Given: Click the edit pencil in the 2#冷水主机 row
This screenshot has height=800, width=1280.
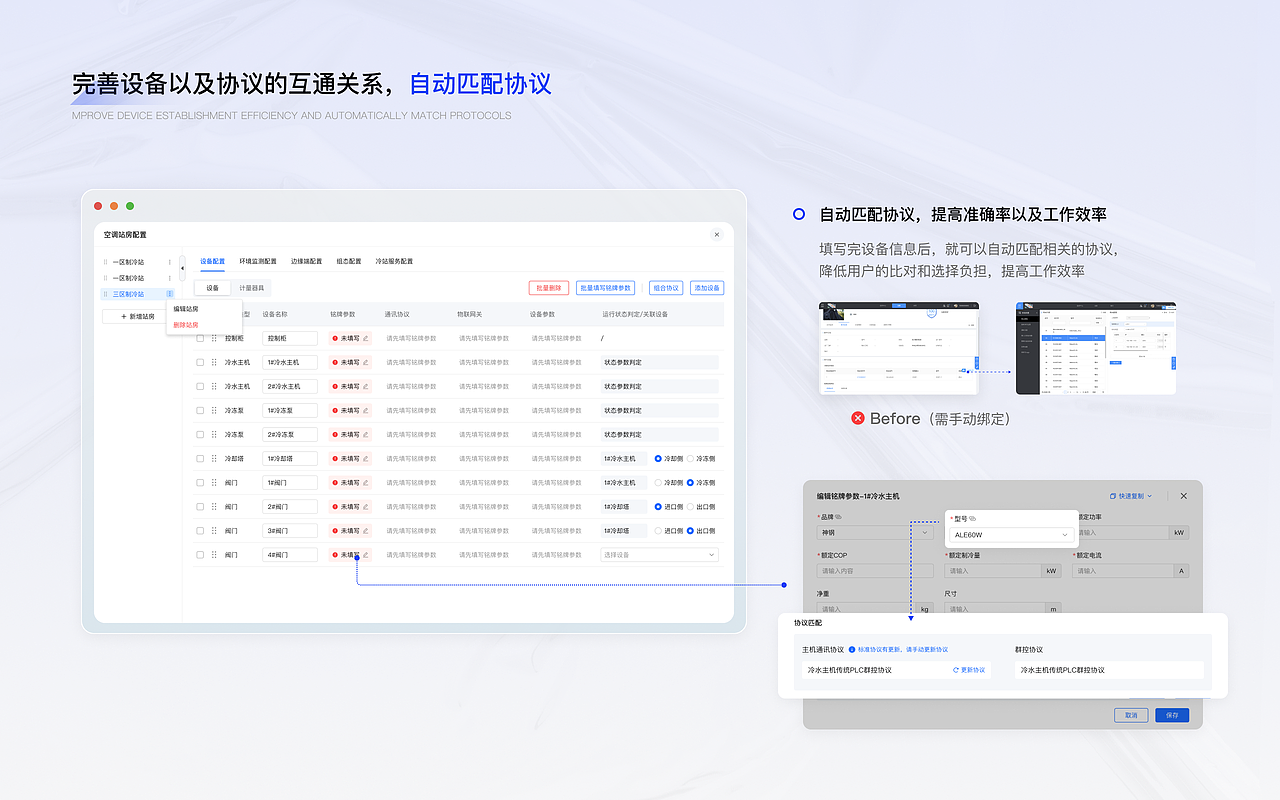Looking at the screenshot, I should click(x=366, y=387).
